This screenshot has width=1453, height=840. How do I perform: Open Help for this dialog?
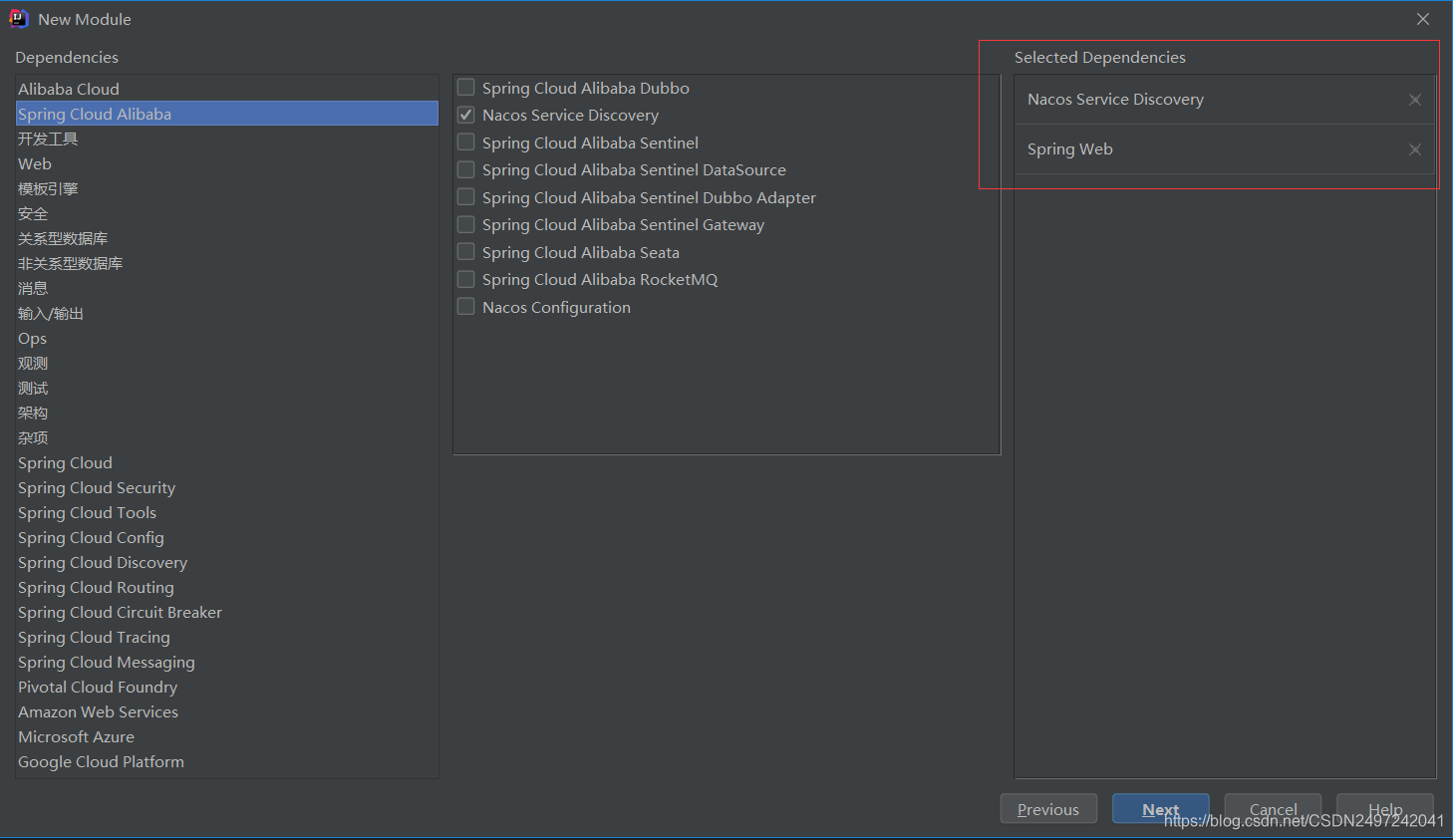click(1385, 809)
